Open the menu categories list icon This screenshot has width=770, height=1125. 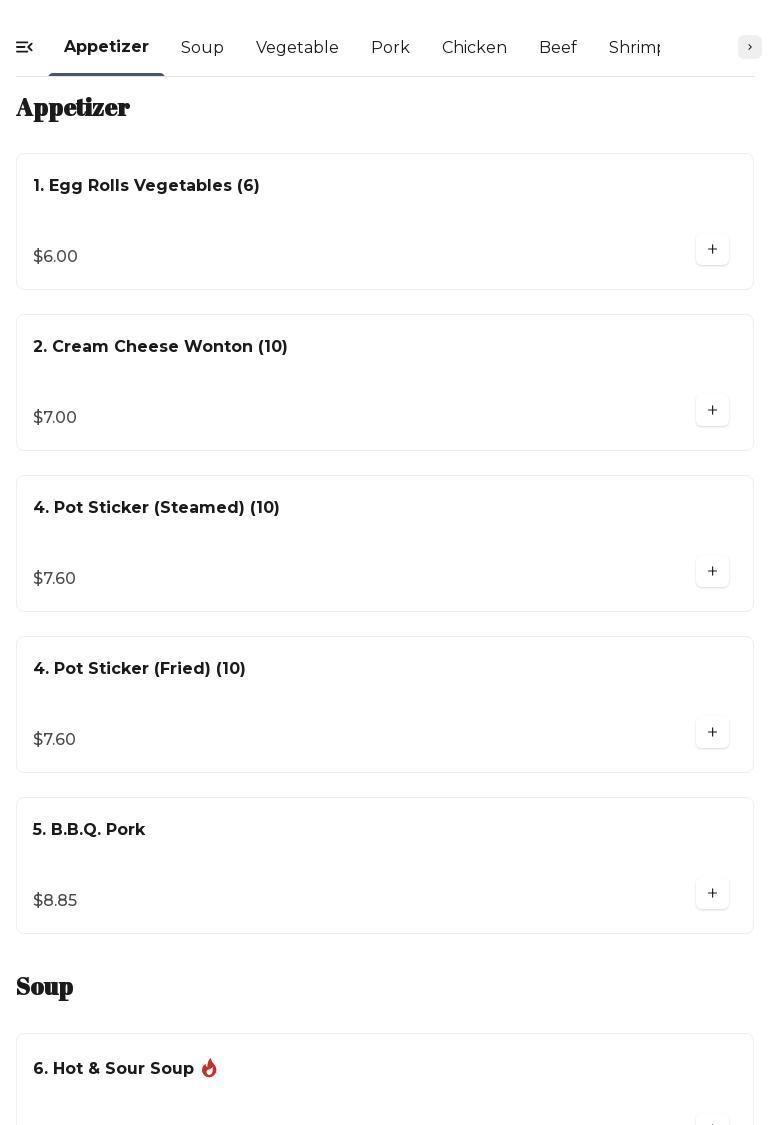(25, 47)
